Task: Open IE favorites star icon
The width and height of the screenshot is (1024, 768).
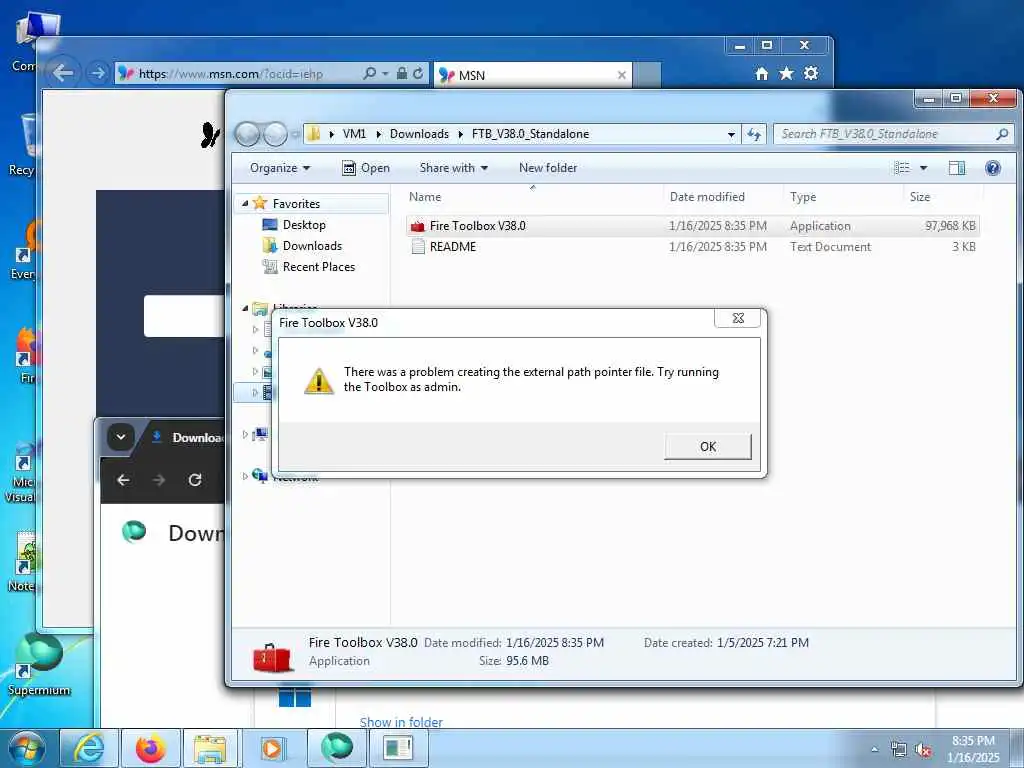Action: 786,73
